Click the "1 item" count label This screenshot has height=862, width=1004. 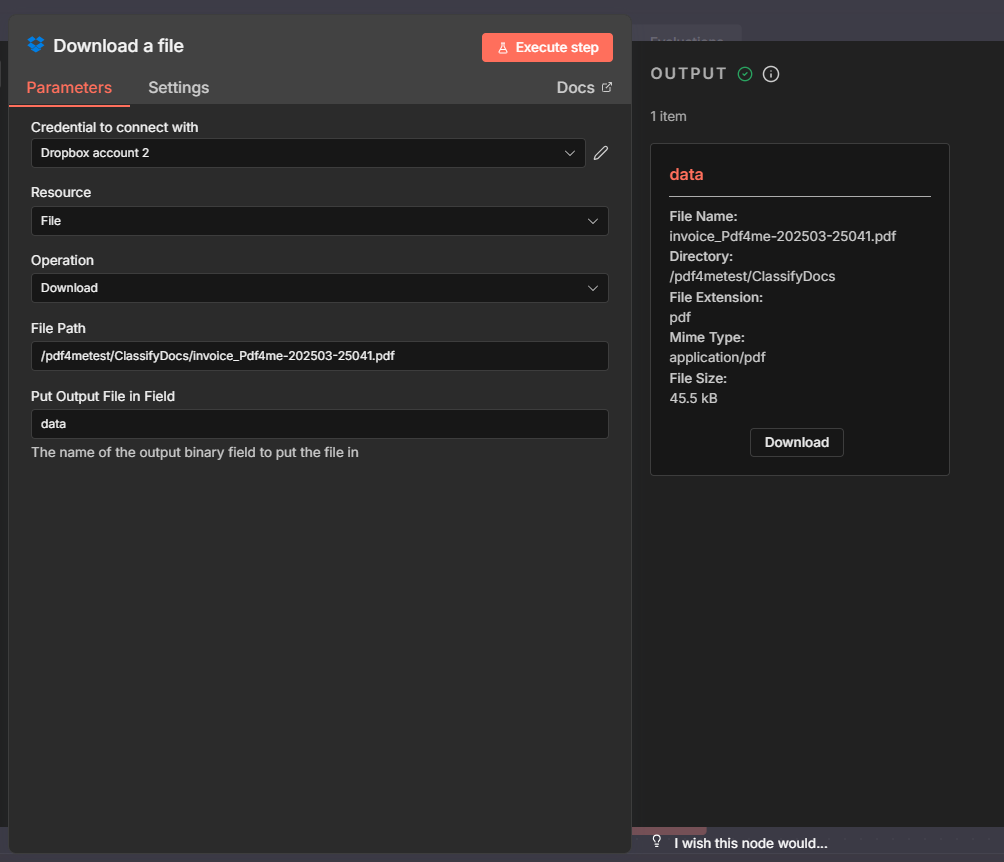tap(668, 116)
